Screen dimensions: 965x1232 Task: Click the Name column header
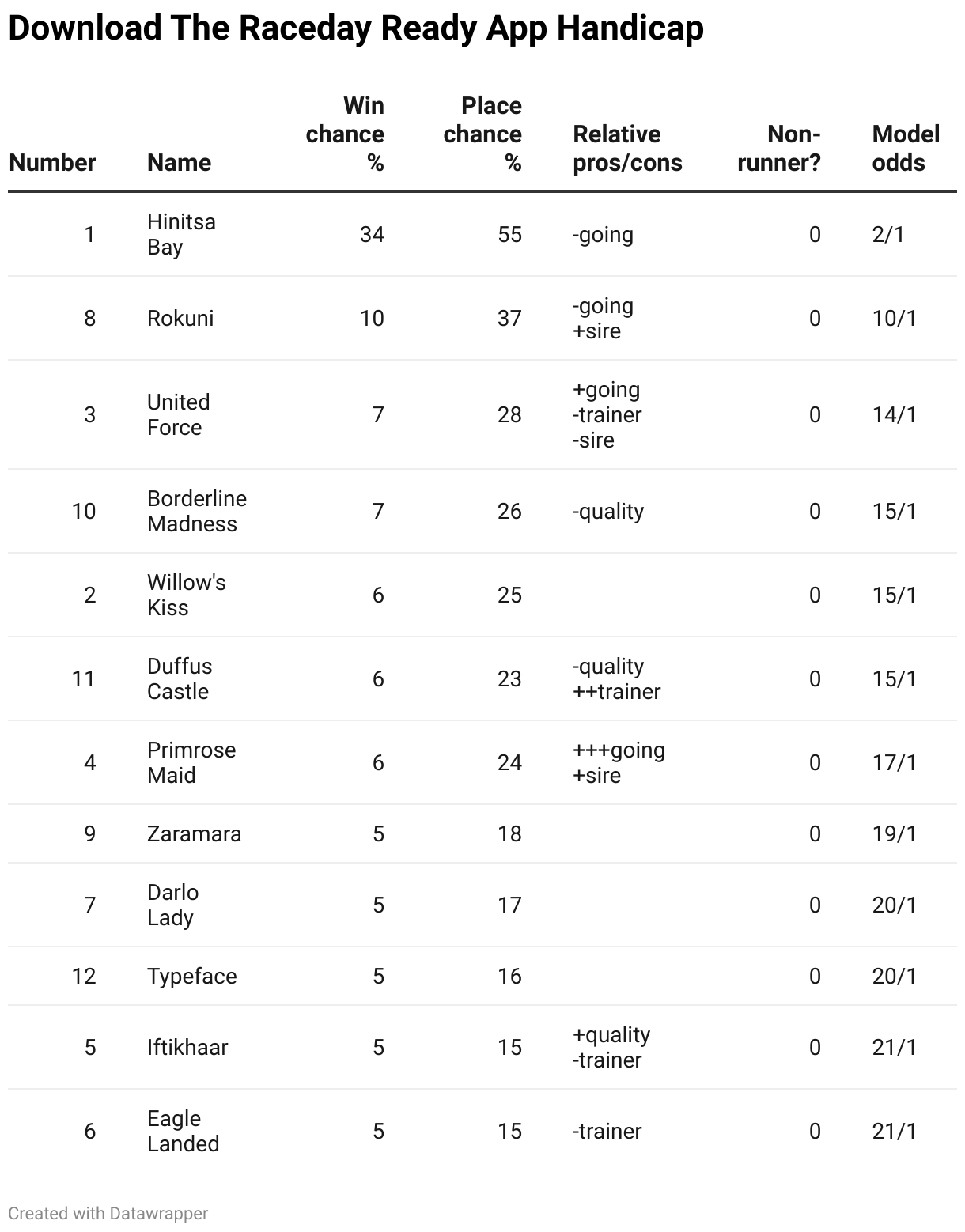[179, 162]
